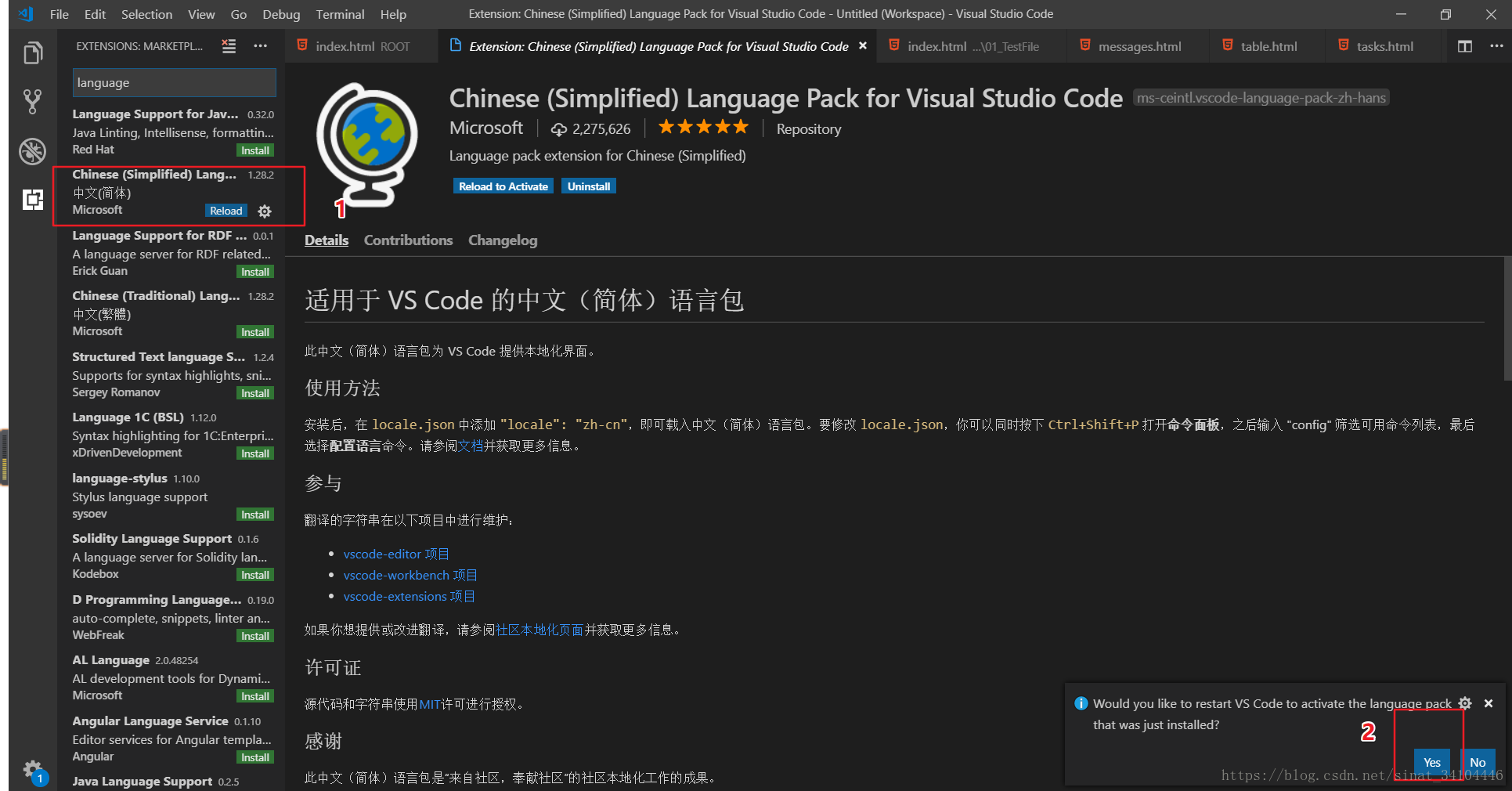Viewport: 1512px width, 791px height.
Task: Split the editor to the right
Action: [x=1464, y=46]
